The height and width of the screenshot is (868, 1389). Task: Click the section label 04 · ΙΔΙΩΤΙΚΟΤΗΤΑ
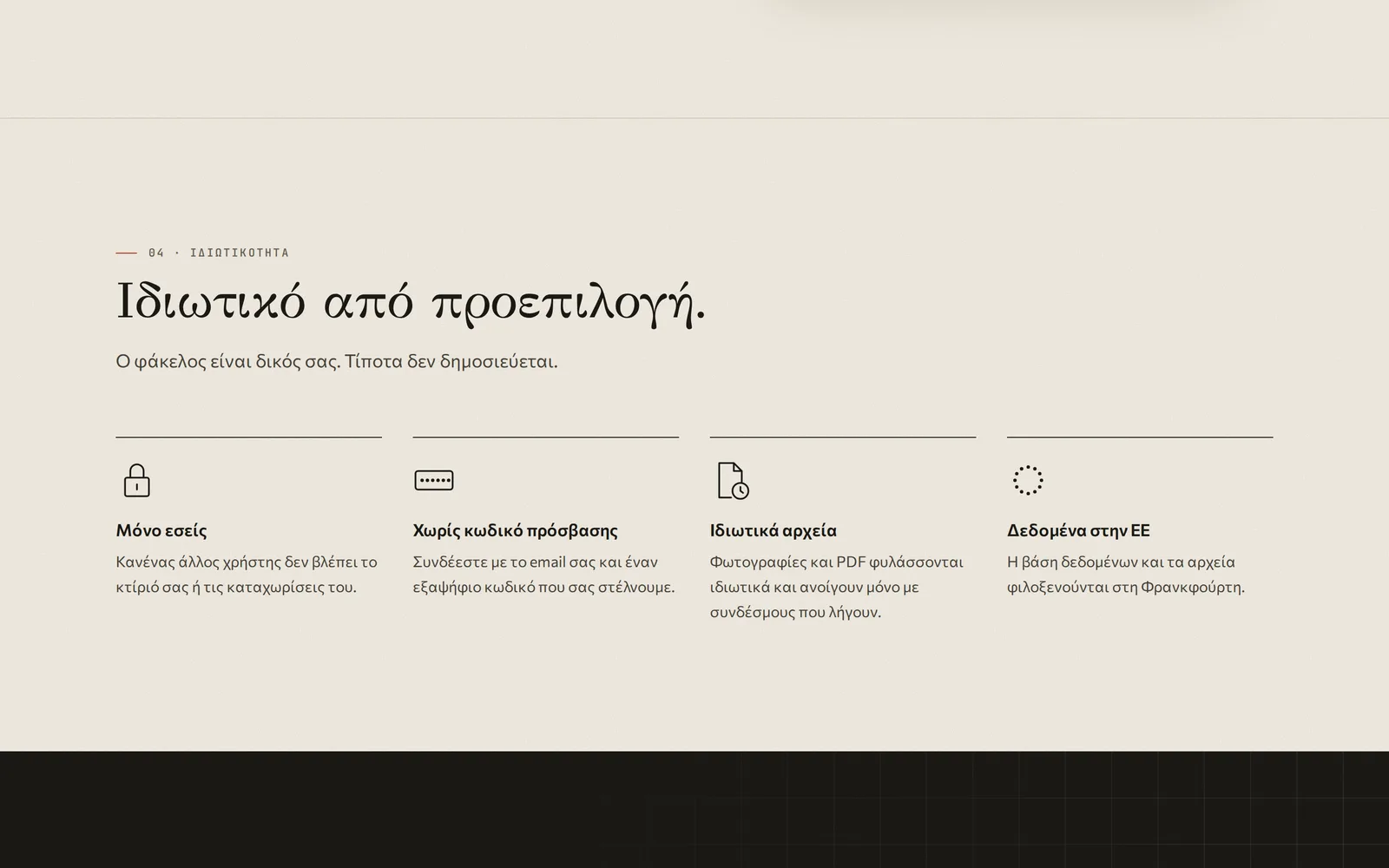pos(219,253)
